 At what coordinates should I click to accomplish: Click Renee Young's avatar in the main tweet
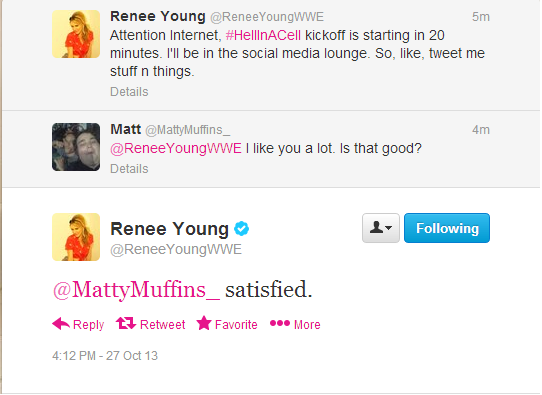(76, 237)
